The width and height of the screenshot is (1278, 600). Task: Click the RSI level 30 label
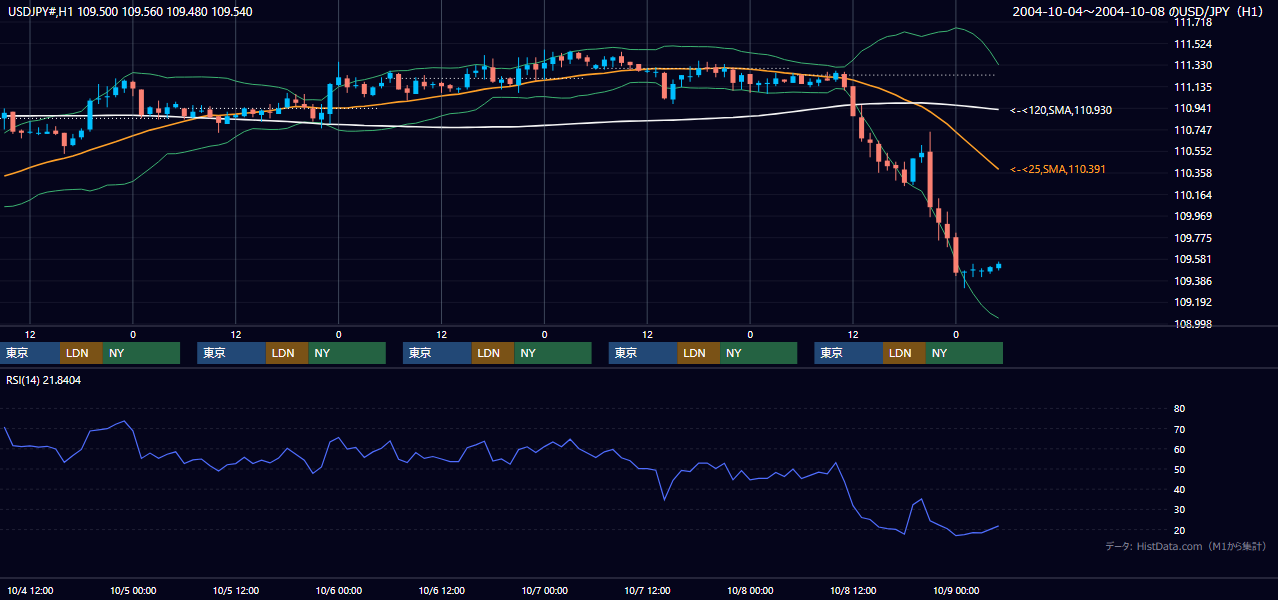[1179, 510]
